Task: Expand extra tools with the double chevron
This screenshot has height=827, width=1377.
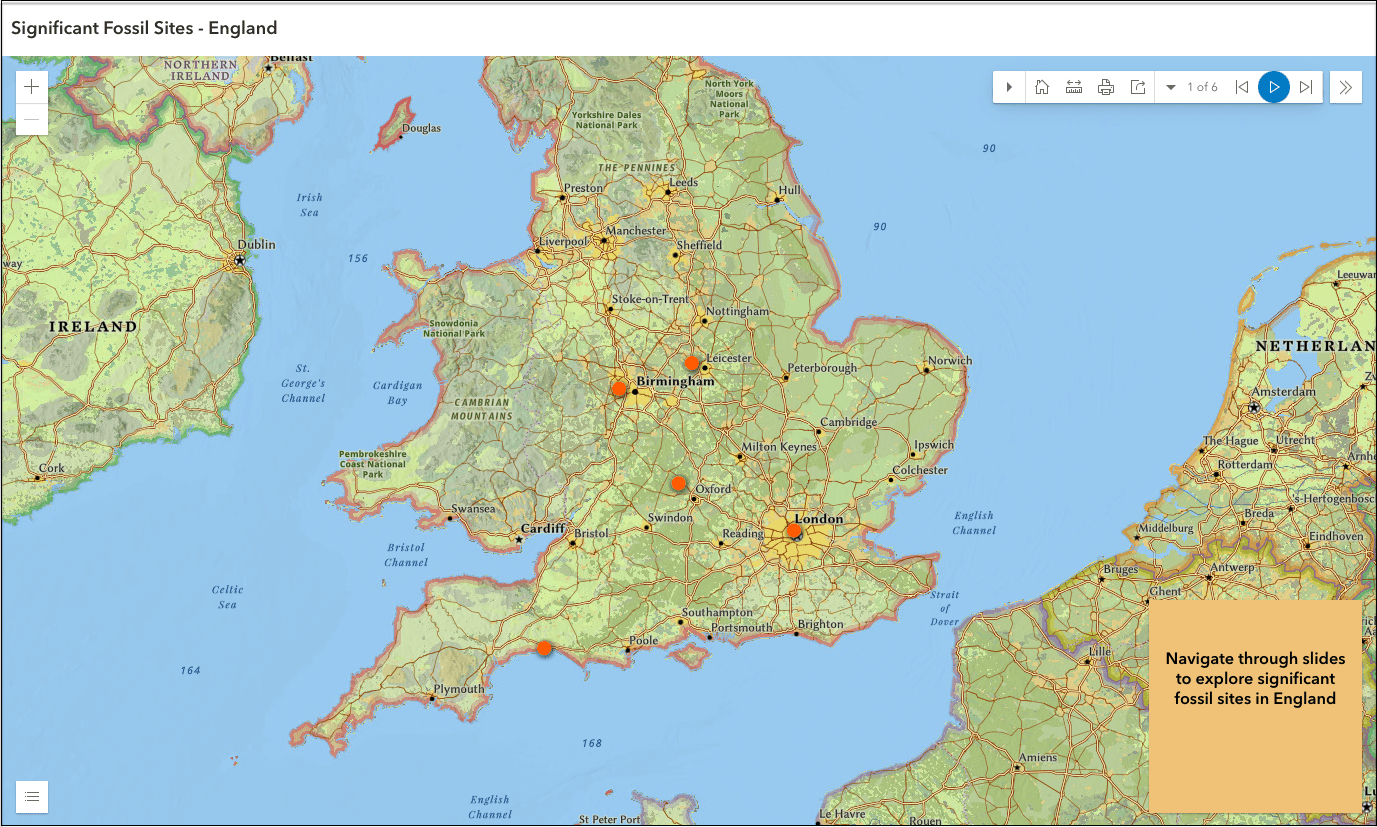Action: [1345, 87]
